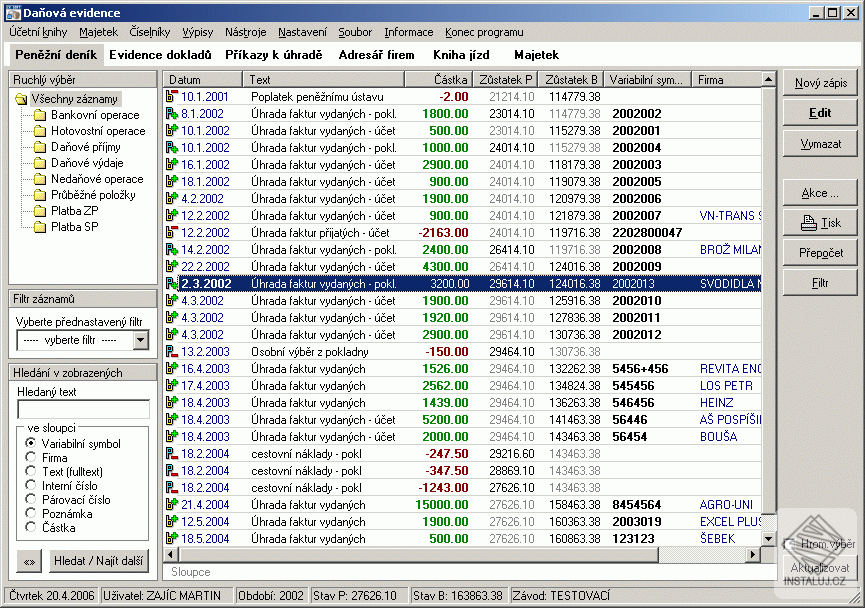Switch to the Kniha jízd tab
The width and height of the screenshot is (865, 608).
click(461, 55)
